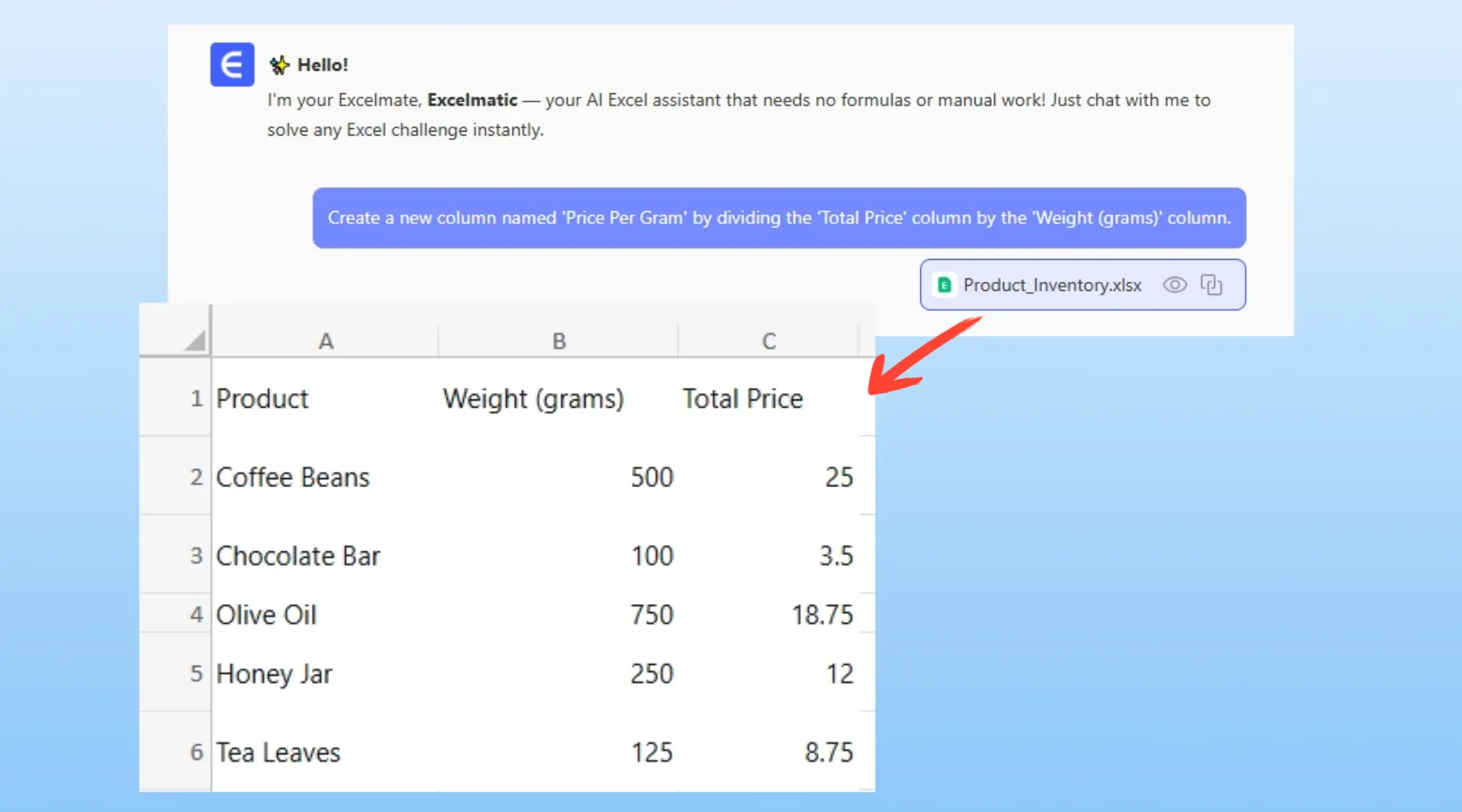Click the copy icon beside Product_Inventory.xlsx
This screenshot has width=1462, height=812.
tap(1211, 285)
